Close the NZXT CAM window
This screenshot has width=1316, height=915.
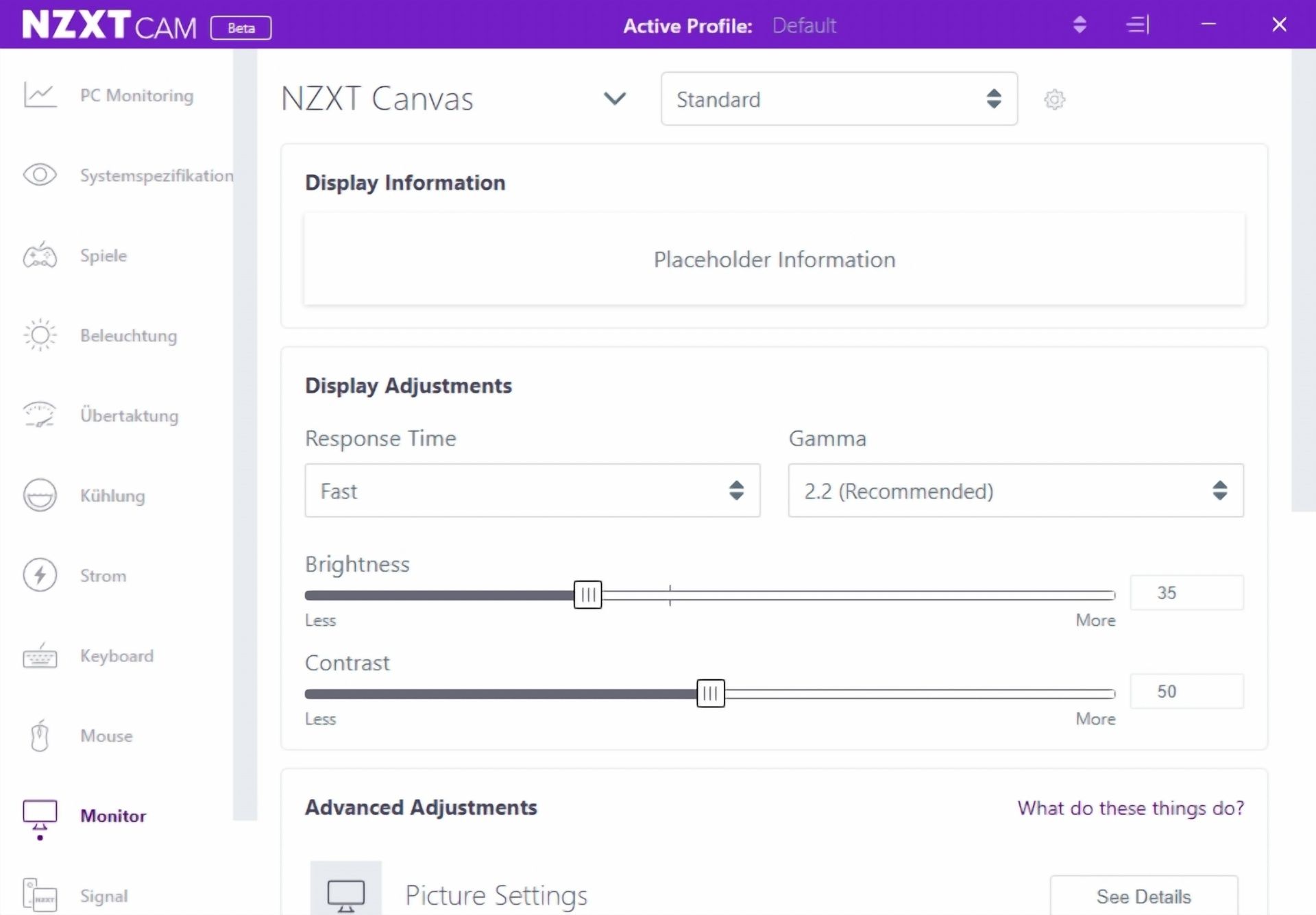point(1279,25)
